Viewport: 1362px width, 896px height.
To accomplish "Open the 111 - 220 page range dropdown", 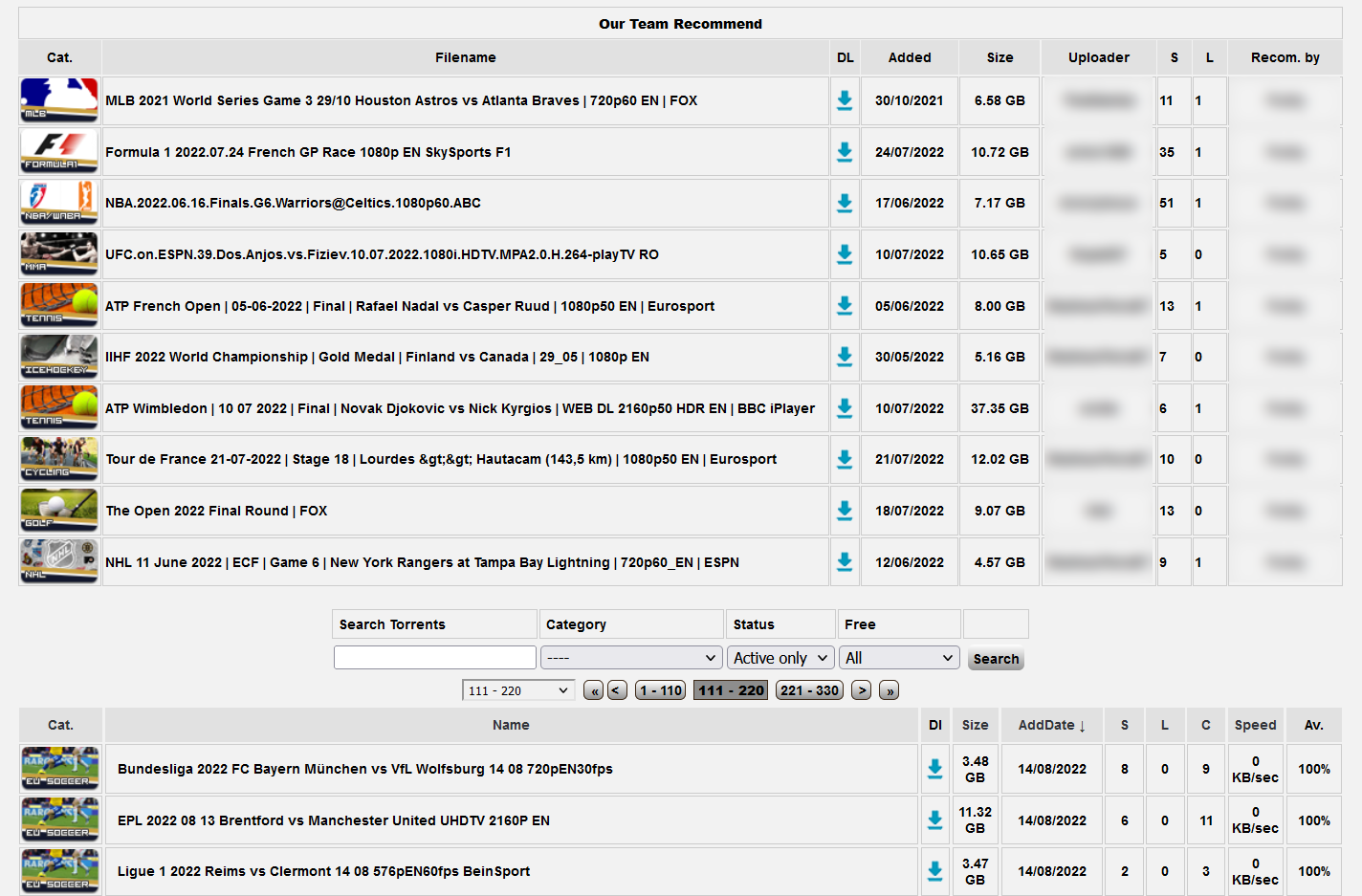I will [x=517, y=690].
